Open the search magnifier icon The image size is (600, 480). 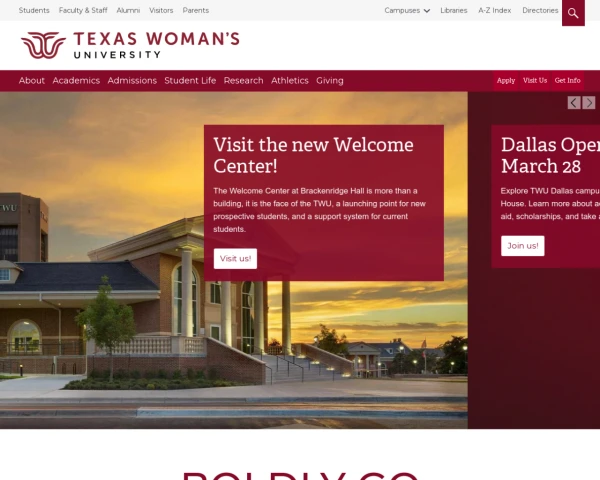[573, 13]
